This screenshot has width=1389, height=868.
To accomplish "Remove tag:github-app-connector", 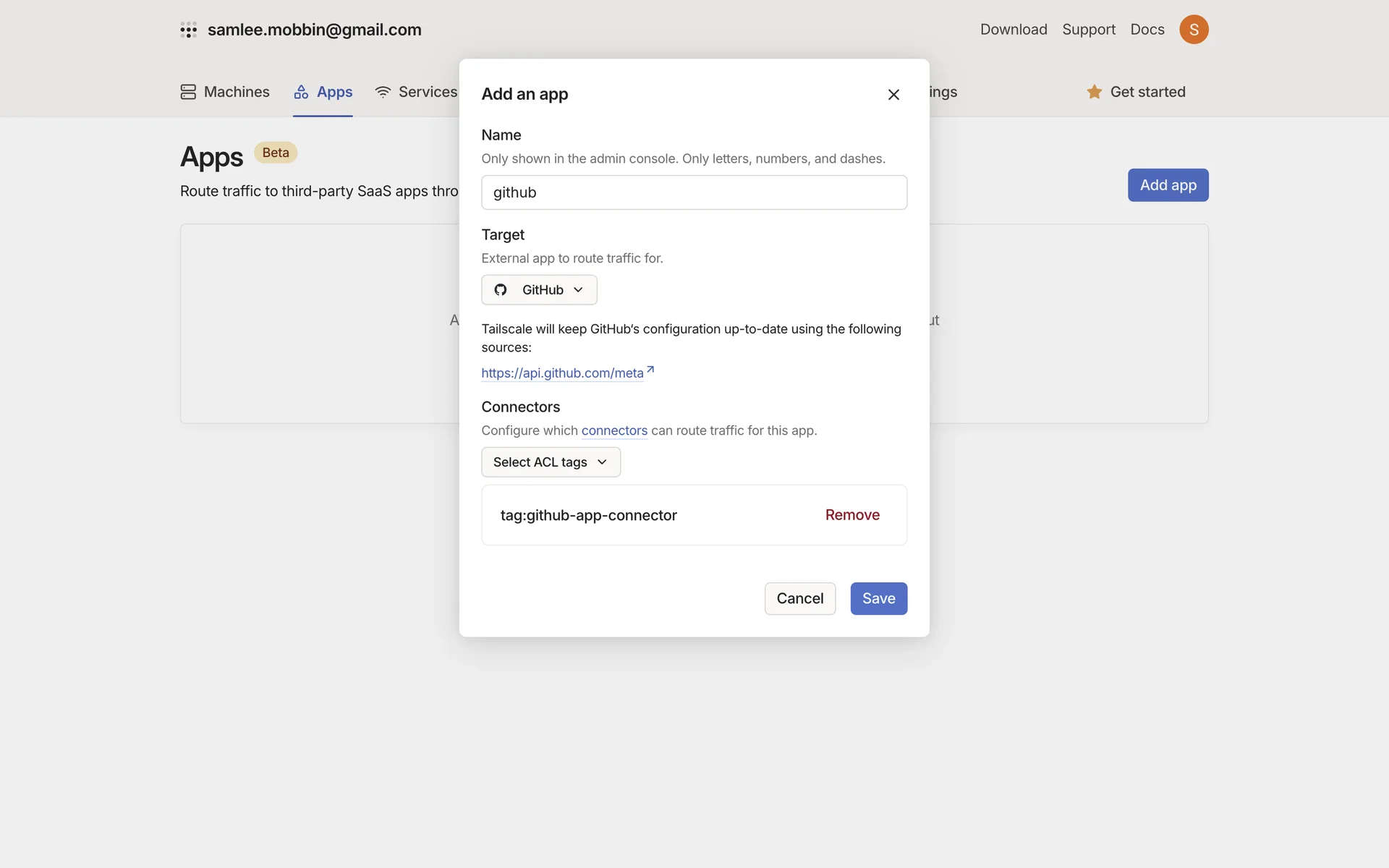I will point(852,515).
